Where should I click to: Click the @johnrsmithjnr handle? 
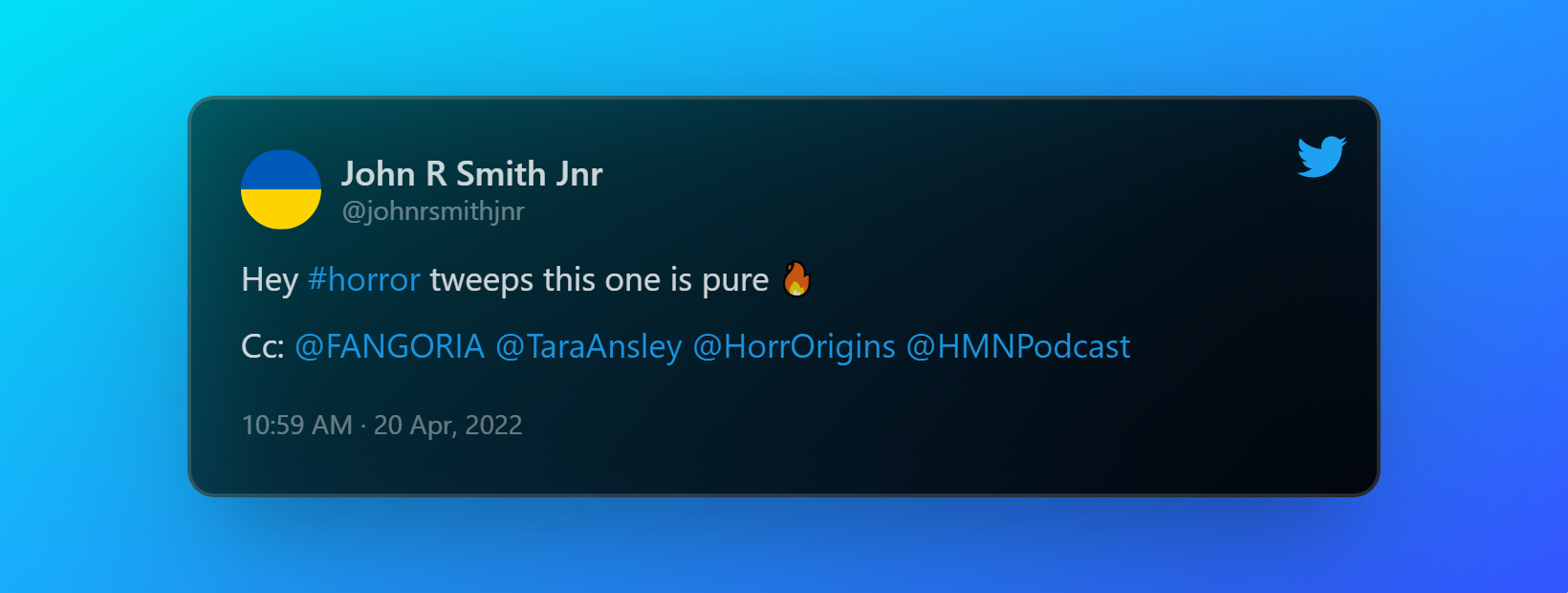coord(433,211)
